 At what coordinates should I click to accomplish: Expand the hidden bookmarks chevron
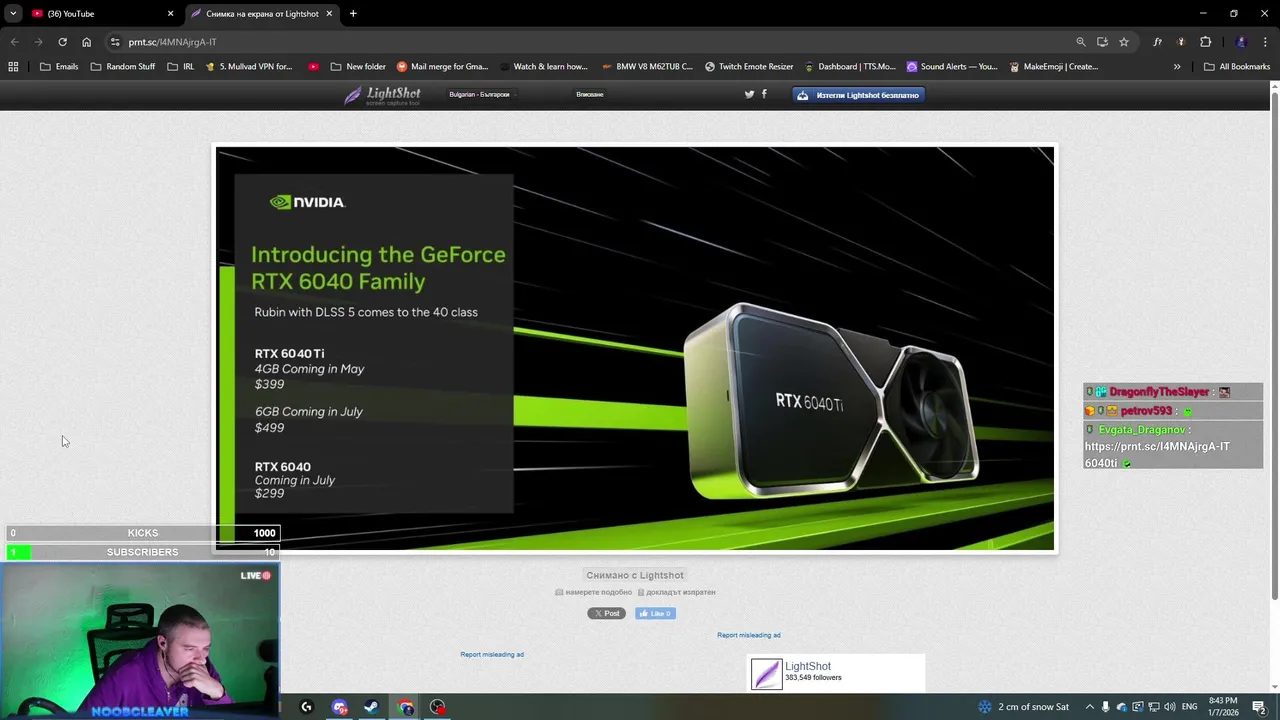1177,67
